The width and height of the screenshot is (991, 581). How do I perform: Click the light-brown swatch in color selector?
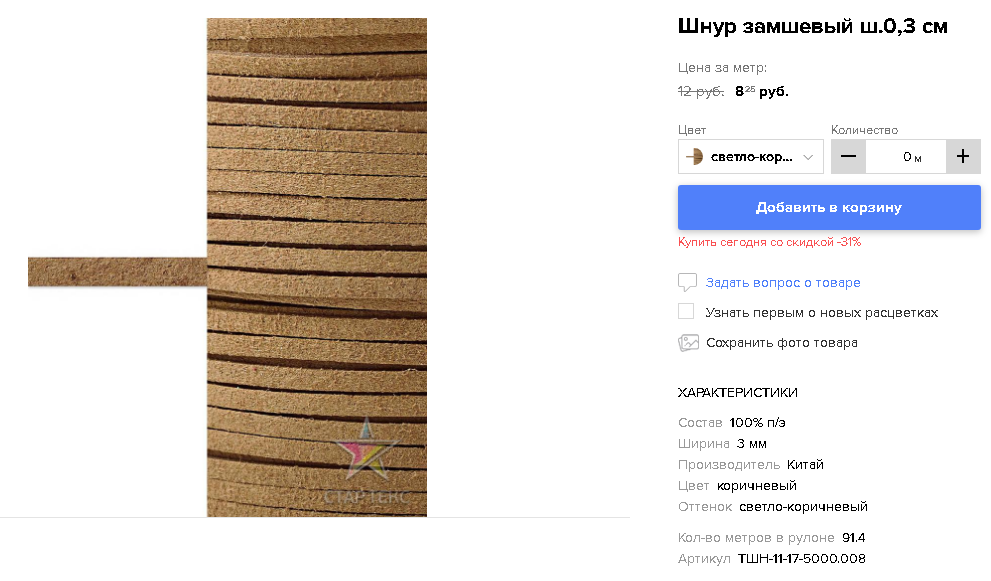pyautogui.click(x=695, y=157)
